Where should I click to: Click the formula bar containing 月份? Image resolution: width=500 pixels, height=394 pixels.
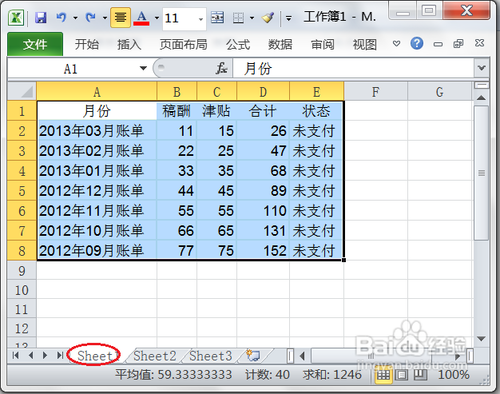tap(353, 69)
